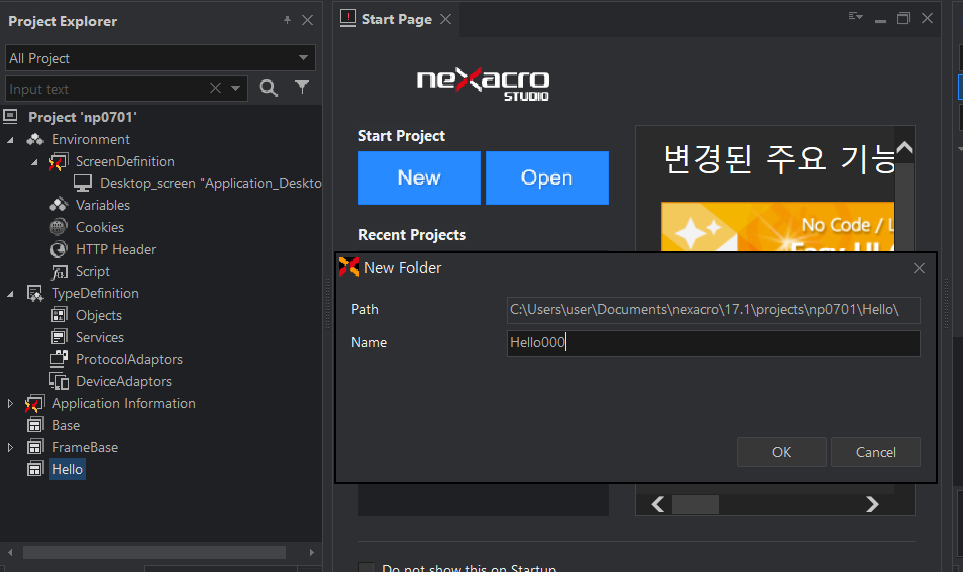Viewport: 963px width, 572px height.
Task: Click the filter funnel icon in Project Explorer
Action: tap(302, 87)
